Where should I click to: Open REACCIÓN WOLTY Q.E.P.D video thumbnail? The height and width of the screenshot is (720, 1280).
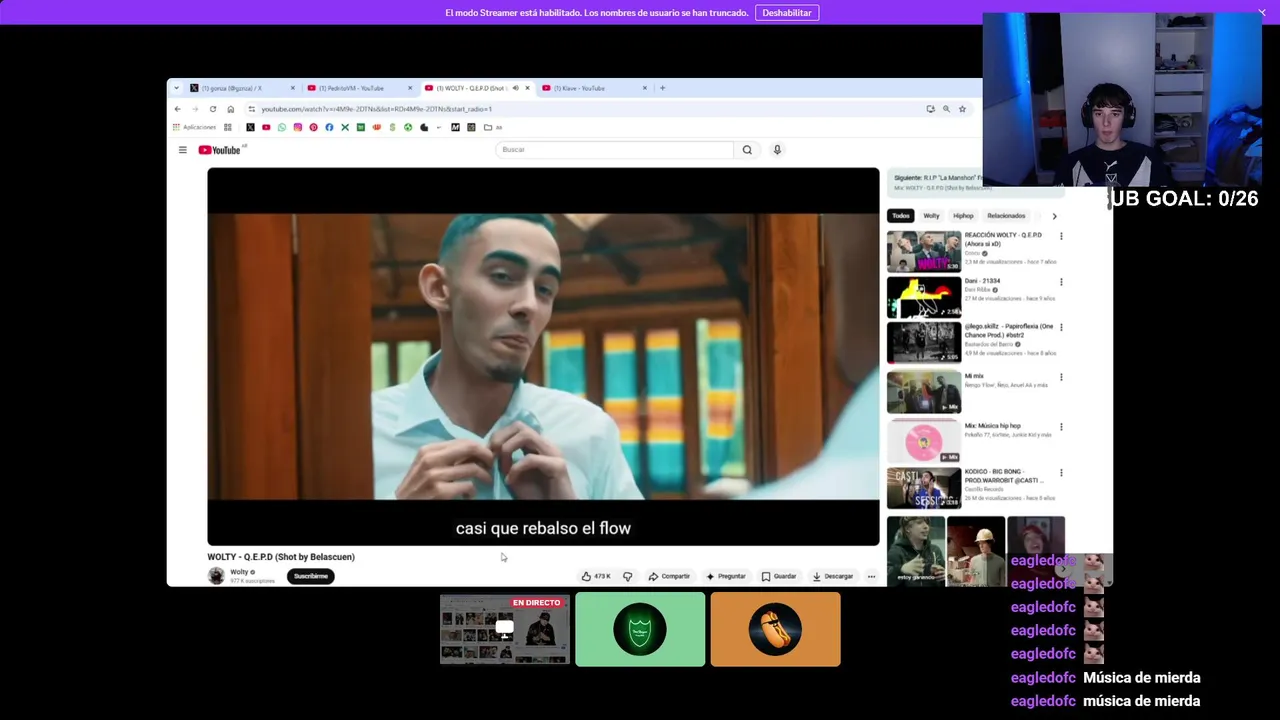point(924,251)
